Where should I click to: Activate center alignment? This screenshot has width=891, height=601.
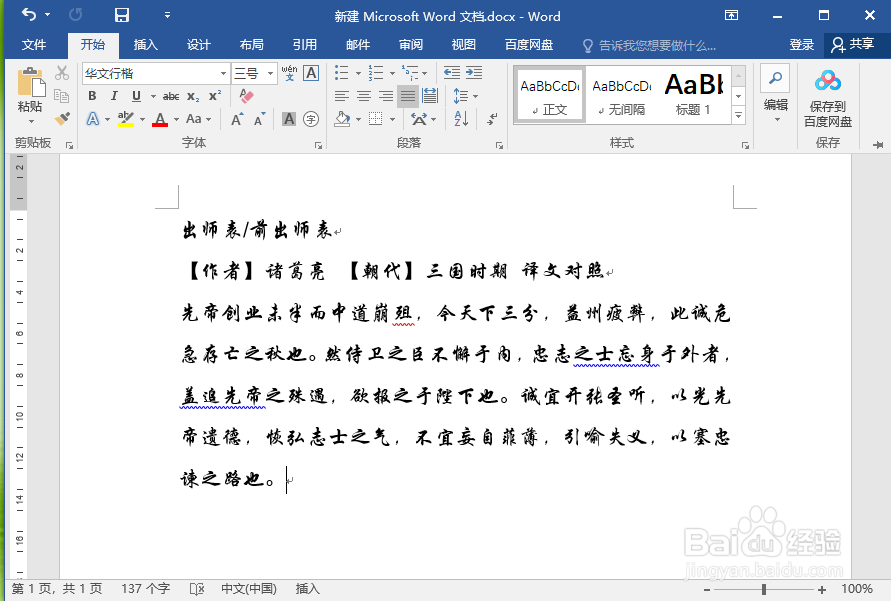click(x=365, y=94)
